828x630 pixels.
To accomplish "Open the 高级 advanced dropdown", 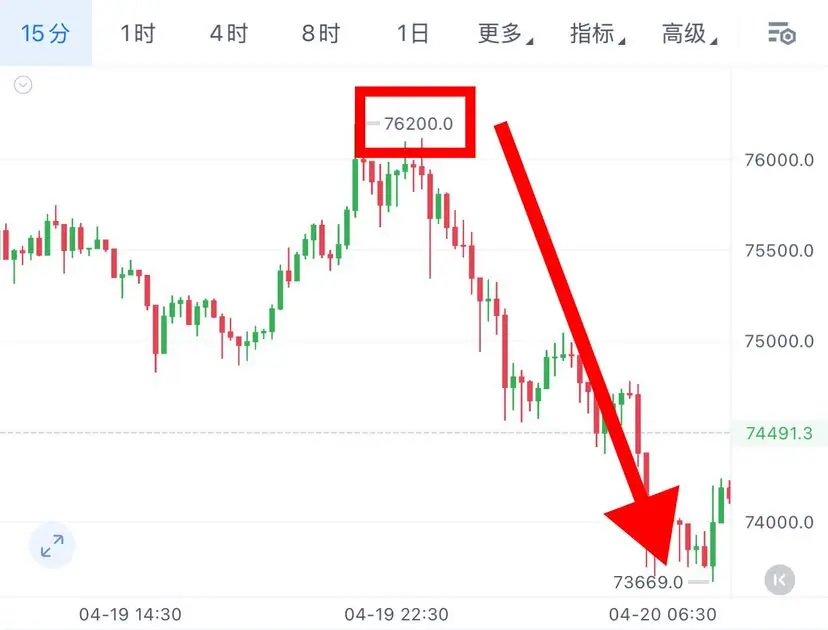I will pyautogui.click(x=689, y=34).
